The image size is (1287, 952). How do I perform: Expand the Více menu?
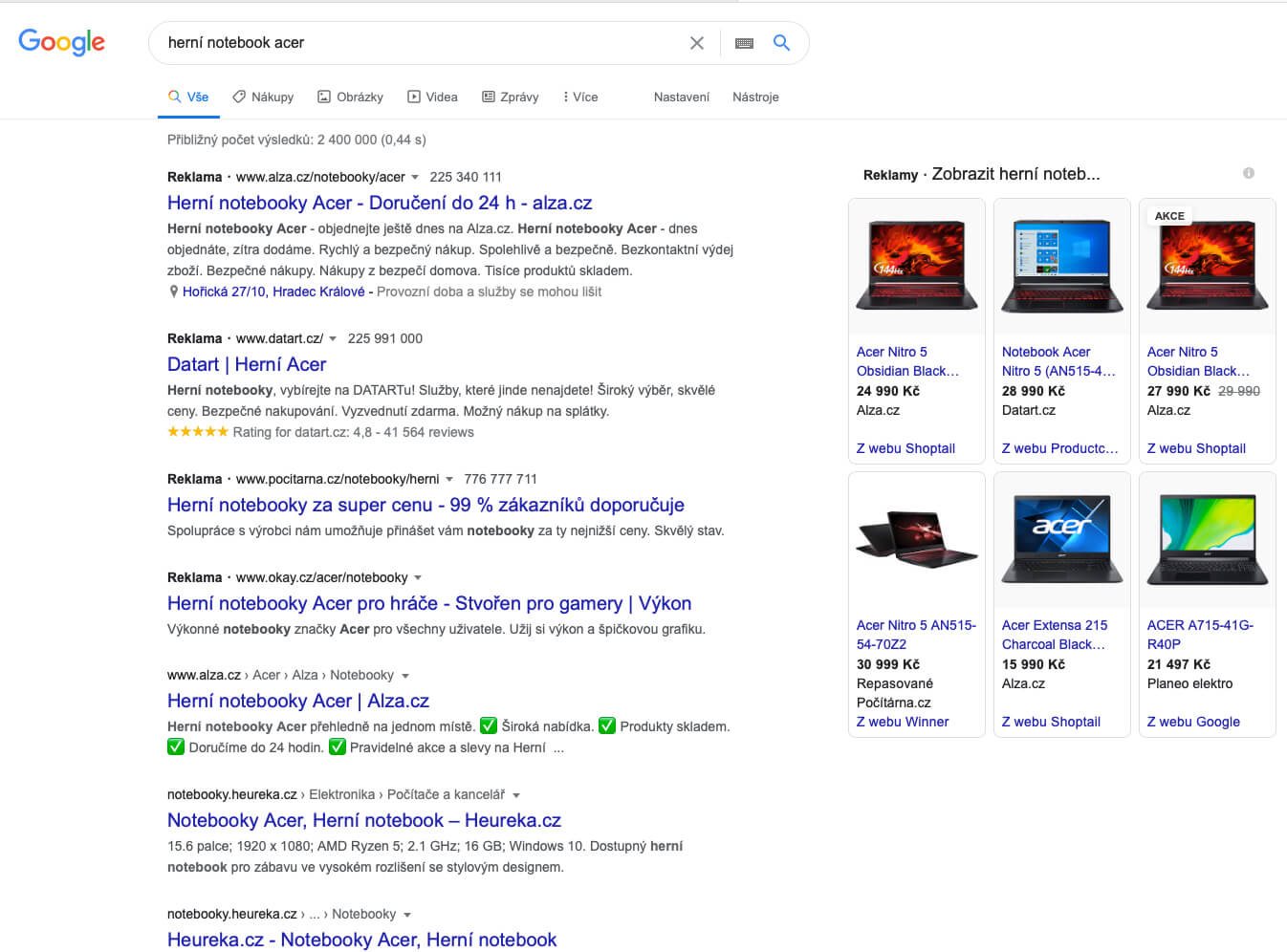580,97
